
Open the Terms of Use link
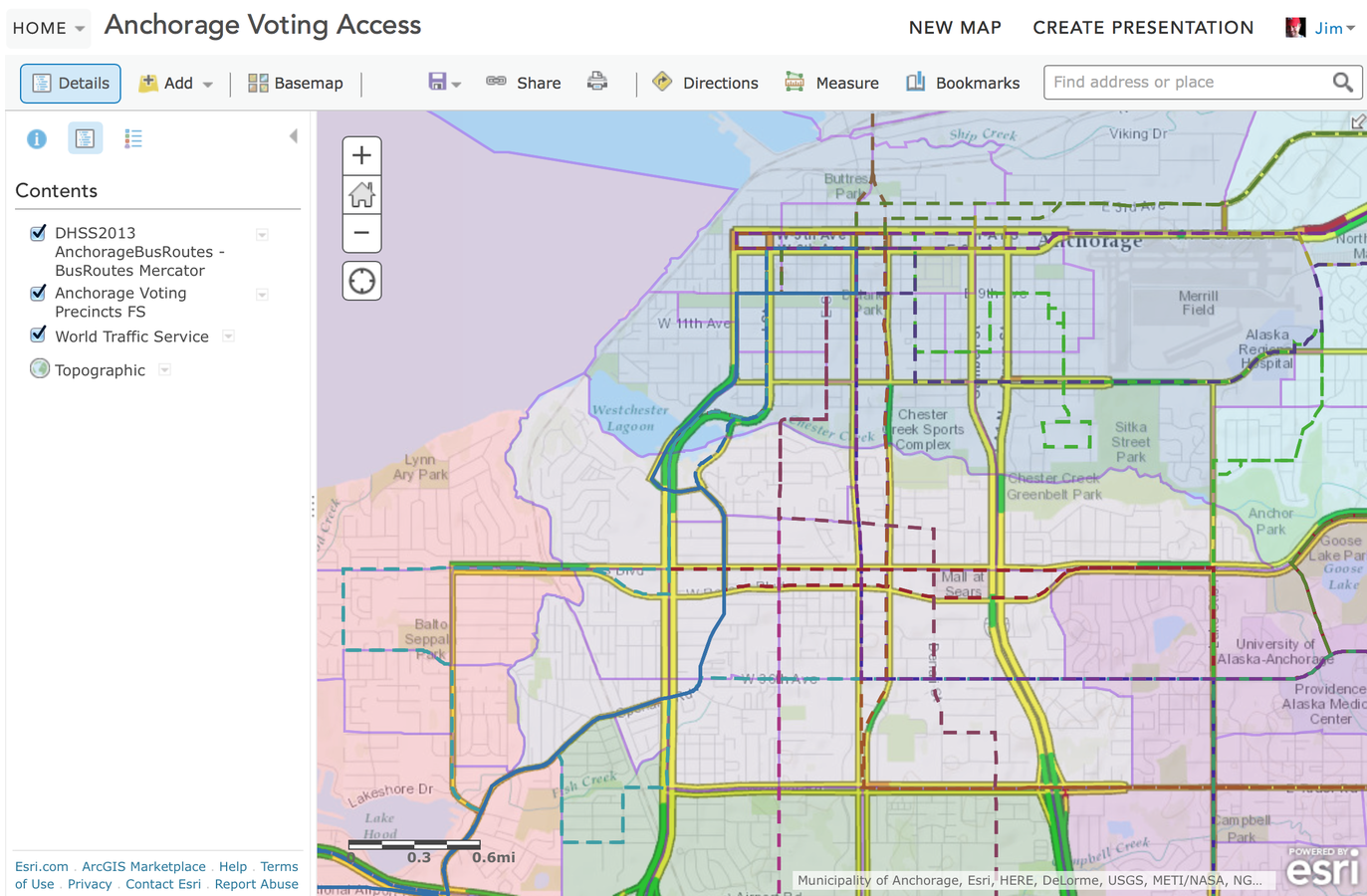279,867
